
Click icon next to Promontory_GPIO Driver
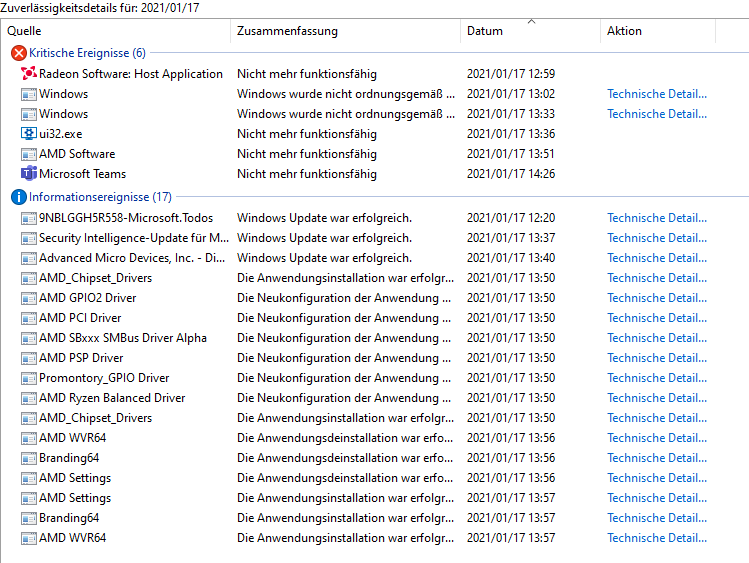pos(29,379)
